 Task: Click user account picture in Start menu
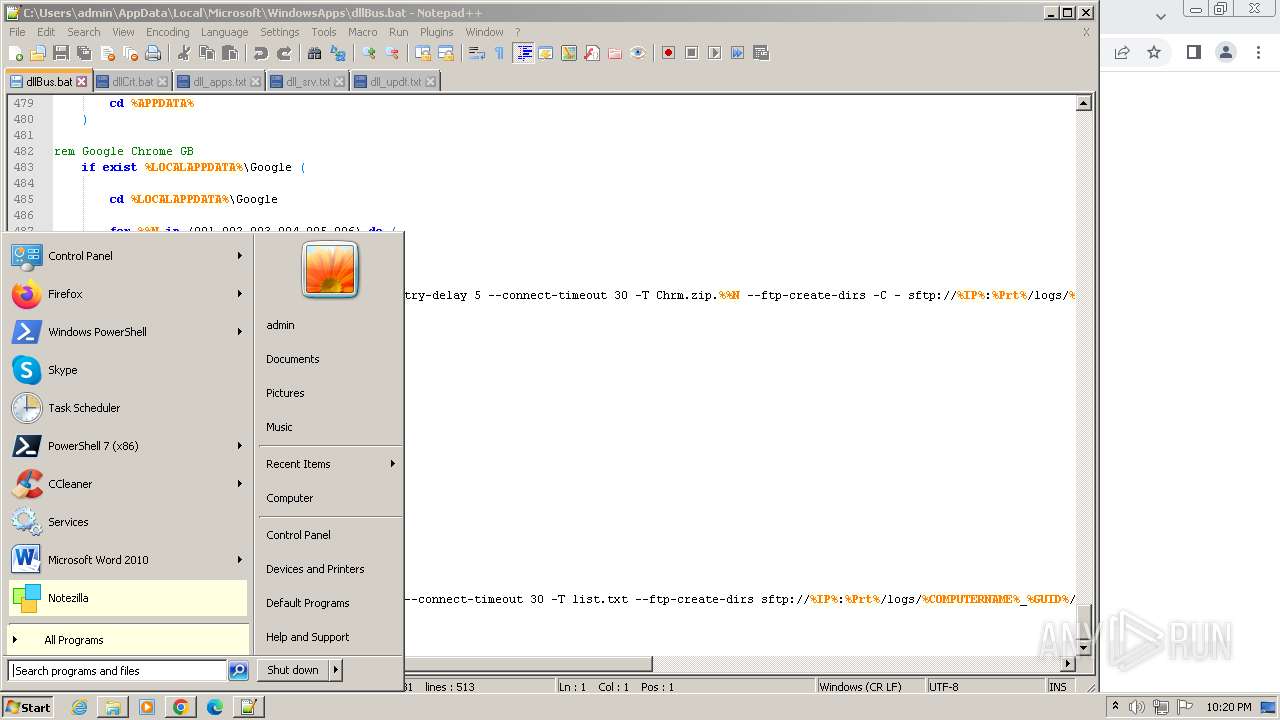[x=330, y=270]
